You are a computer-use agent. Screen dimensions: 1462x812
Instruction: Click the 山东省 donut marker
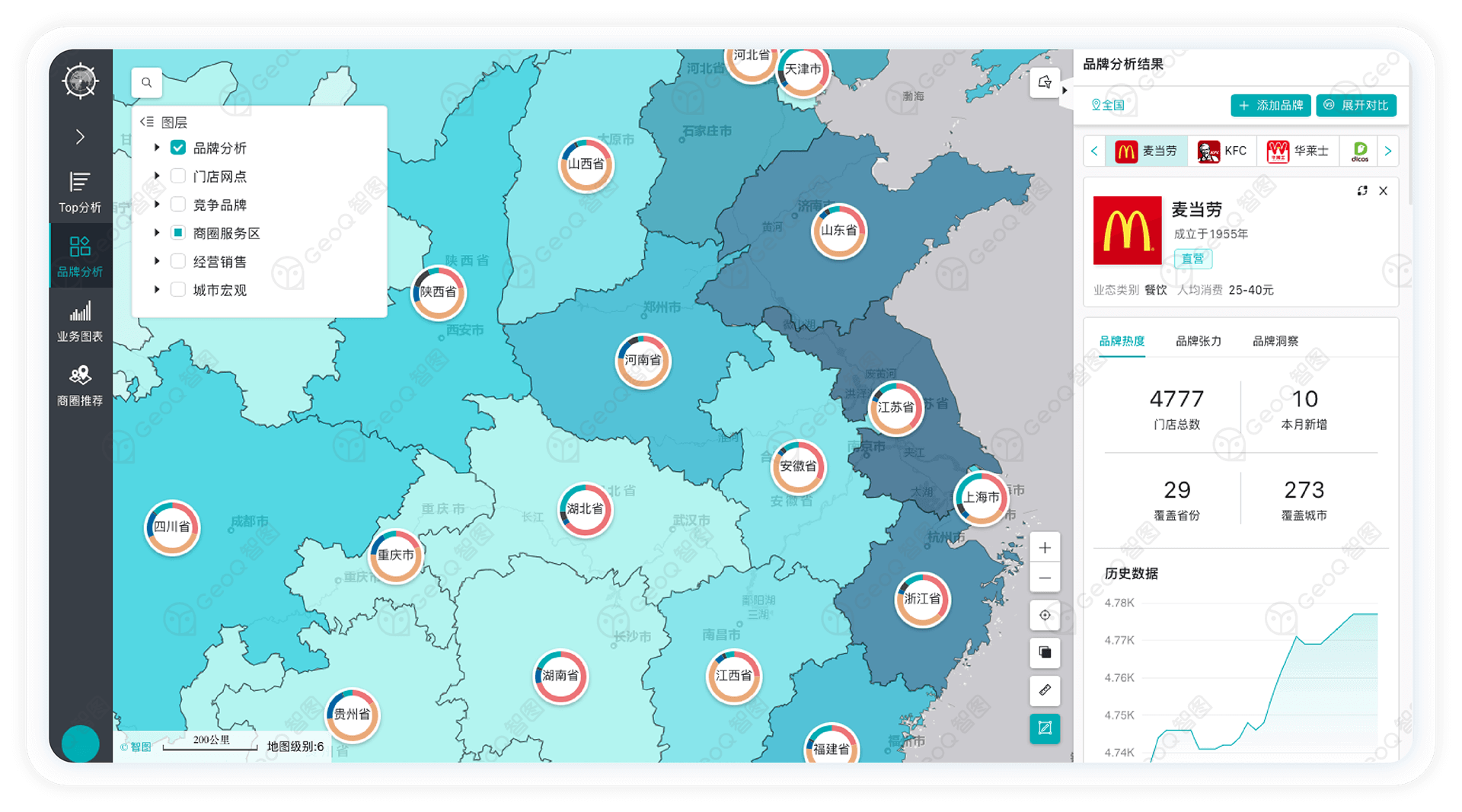pyautogui.click(x=839, y=231)
